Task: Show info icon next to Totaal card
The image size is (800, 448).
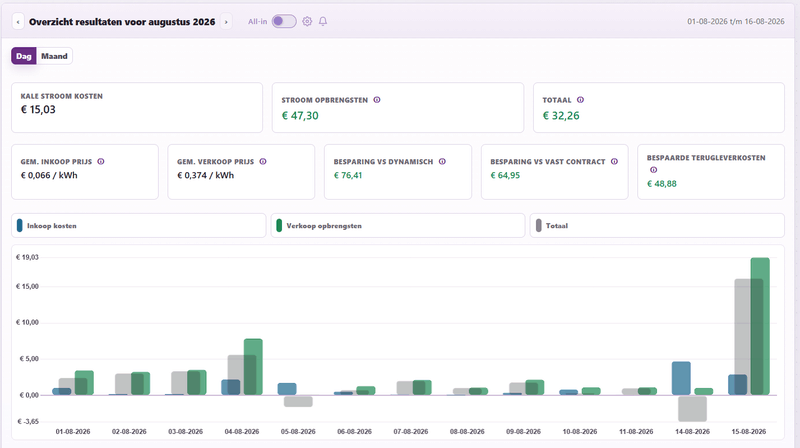Action: 580,100
